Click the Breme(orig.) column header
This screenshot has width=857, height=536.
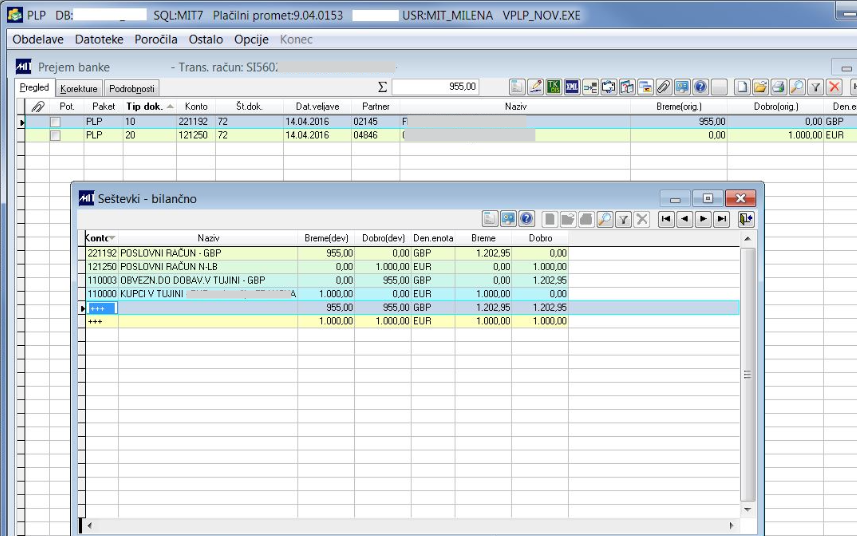(679, 107)
